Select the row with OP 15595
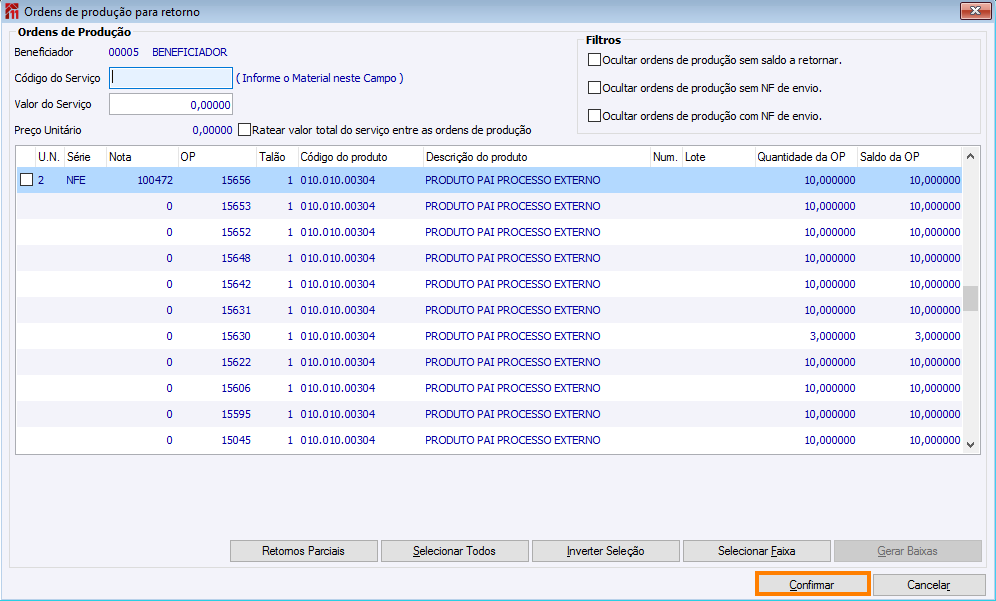Viewport: 996px width, 601px height. coord(489,414)
